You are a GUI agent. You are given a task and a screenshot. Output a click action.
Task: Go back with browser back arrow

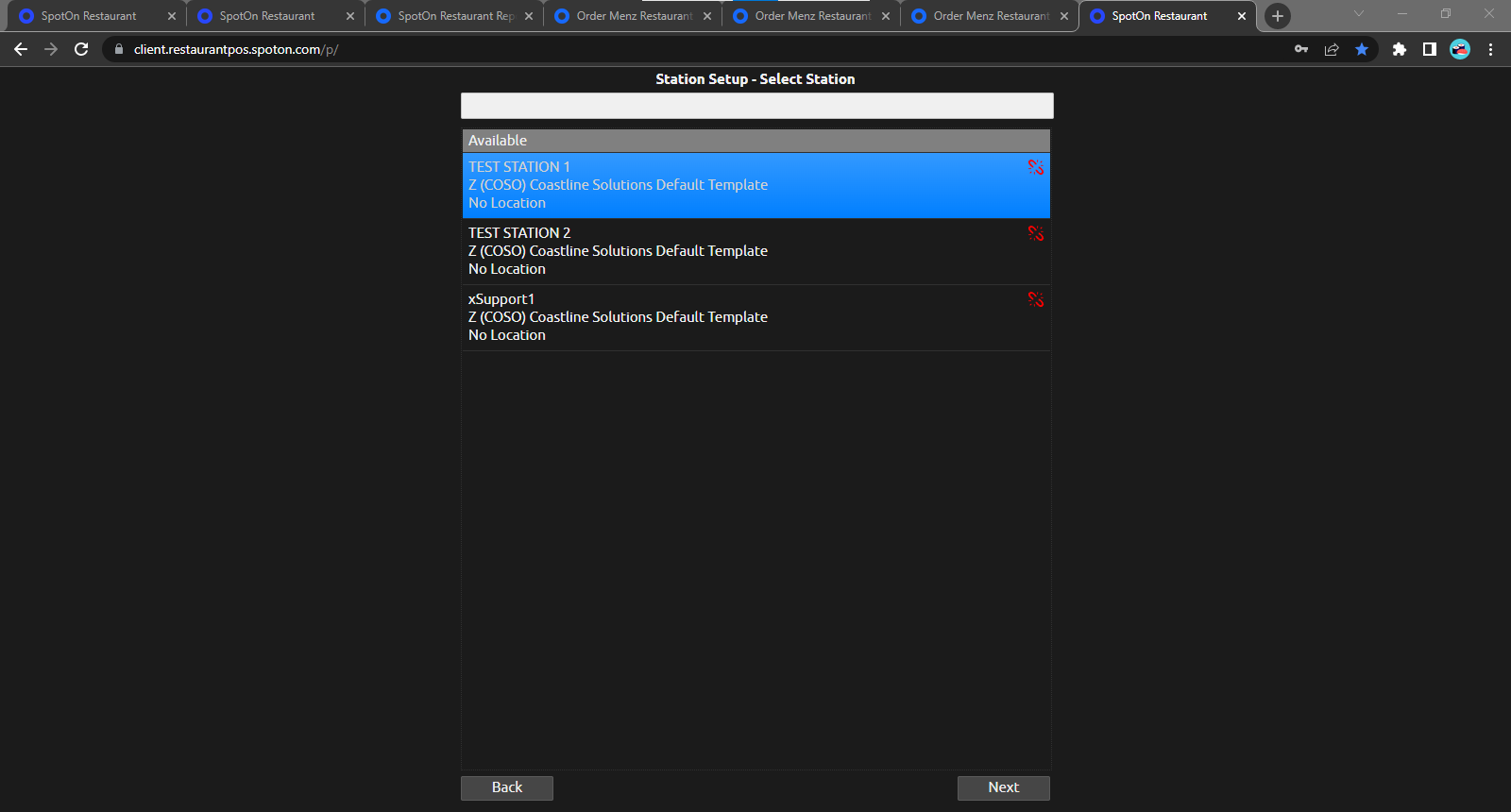[21, 49]
